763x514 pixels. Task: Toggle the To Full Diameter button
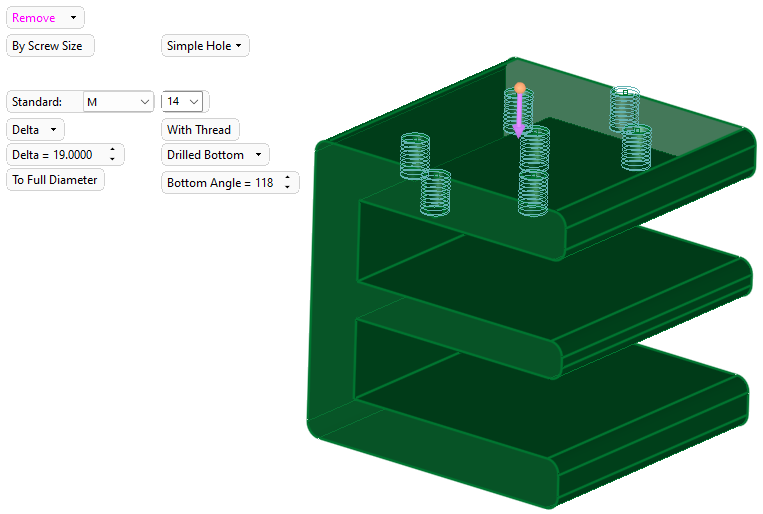pyautogui.click(x=55, y=180)
